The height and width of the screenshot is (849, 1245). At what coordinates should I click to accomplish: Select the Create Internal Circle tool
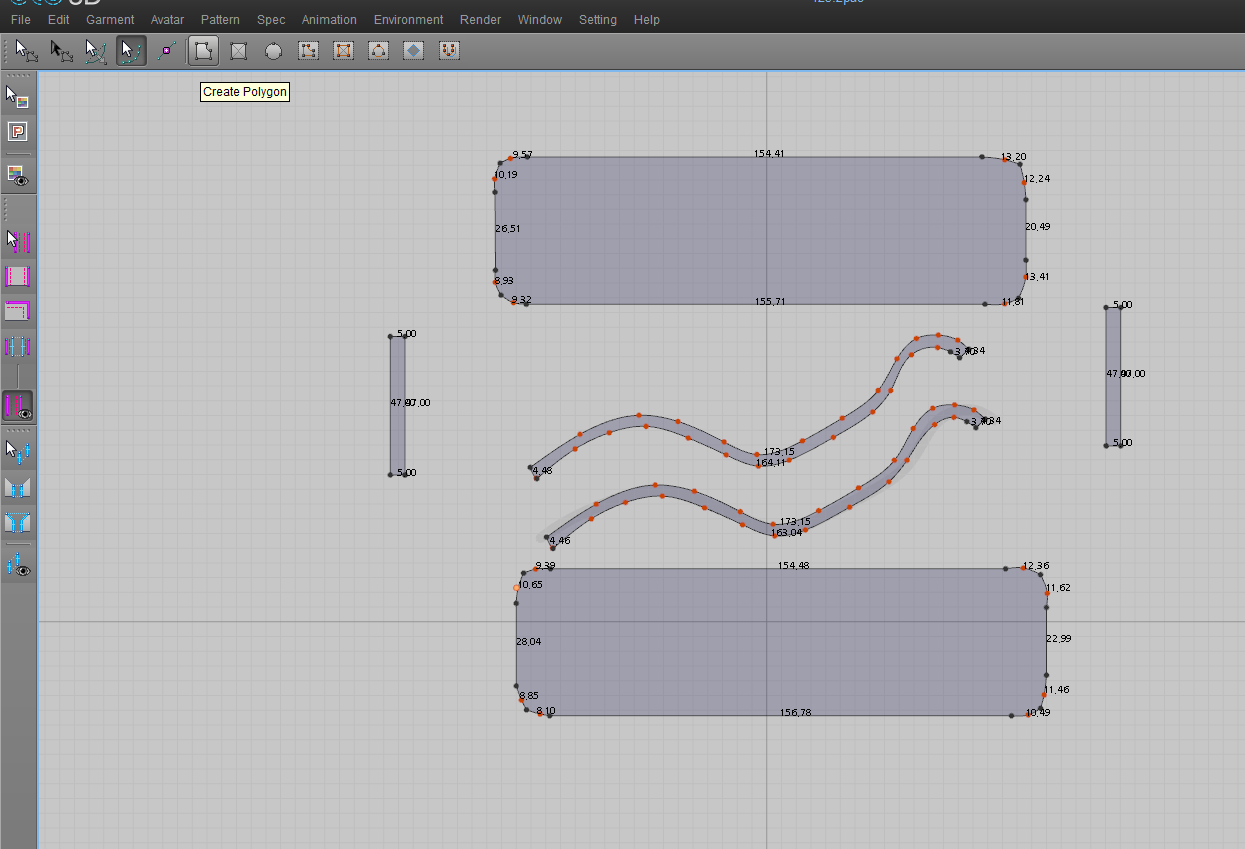(379, 50)
